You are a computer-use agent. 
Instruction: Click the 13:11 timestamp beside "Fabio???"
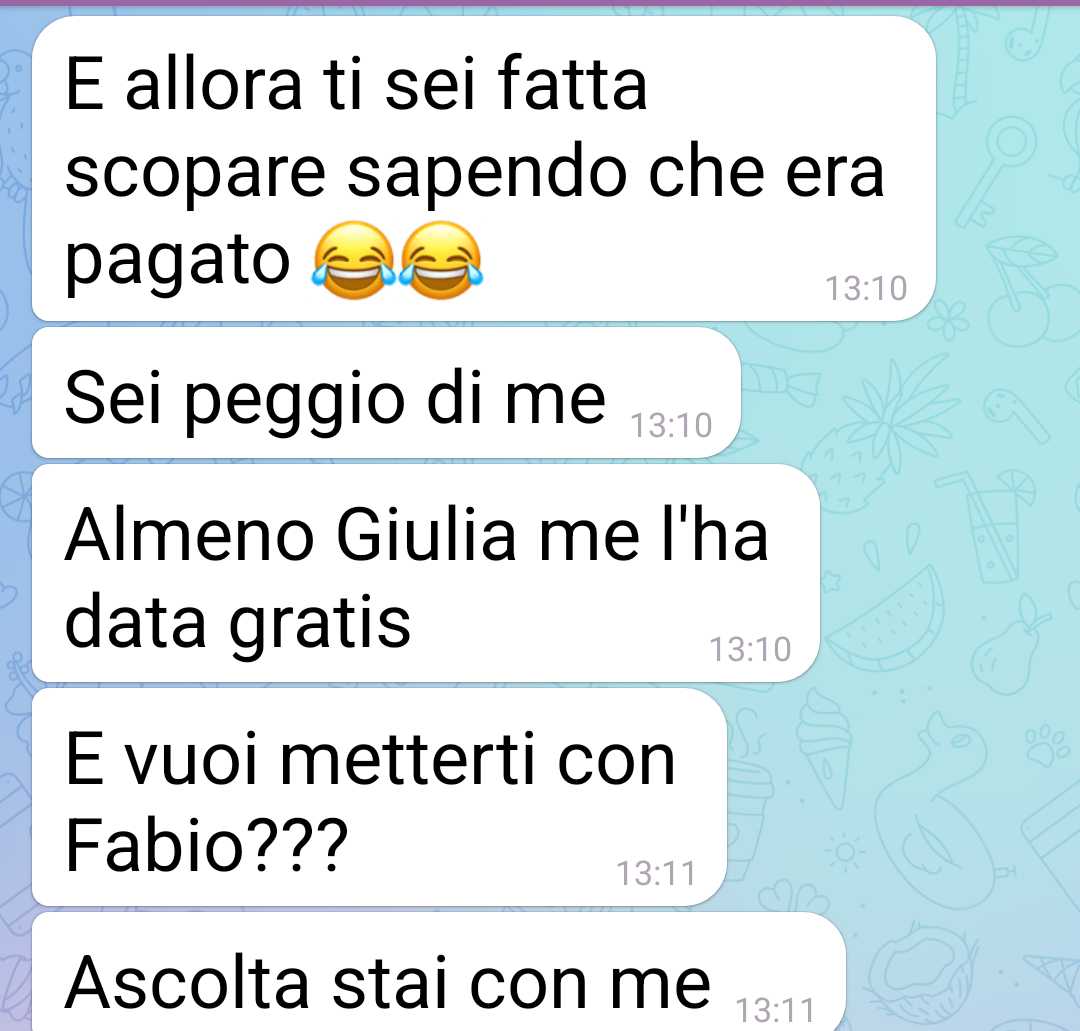[x=656, y=873]
